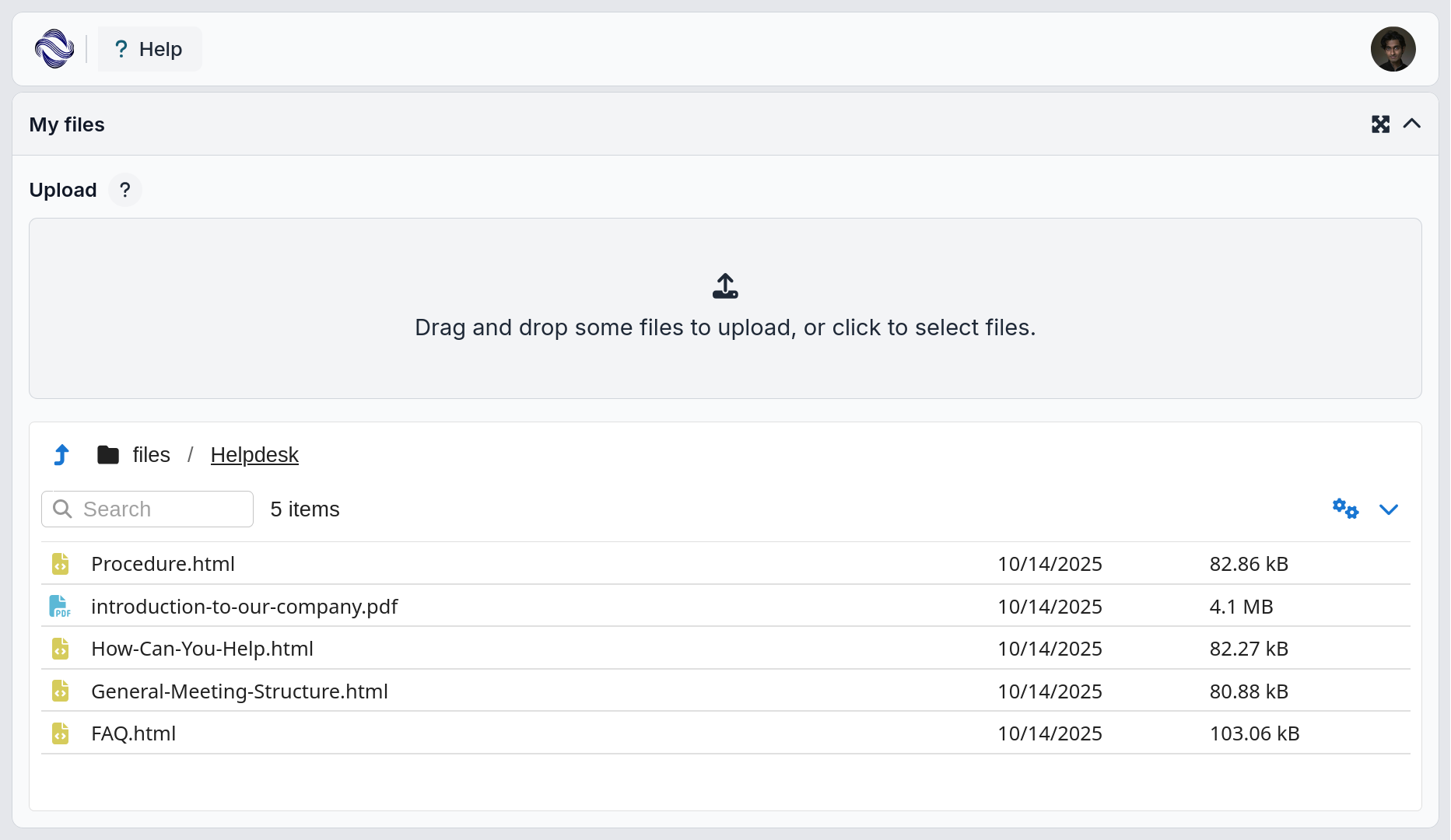Collapse the My files panel
This screenshot has height=840, width=1451.
coord(1412,124)
